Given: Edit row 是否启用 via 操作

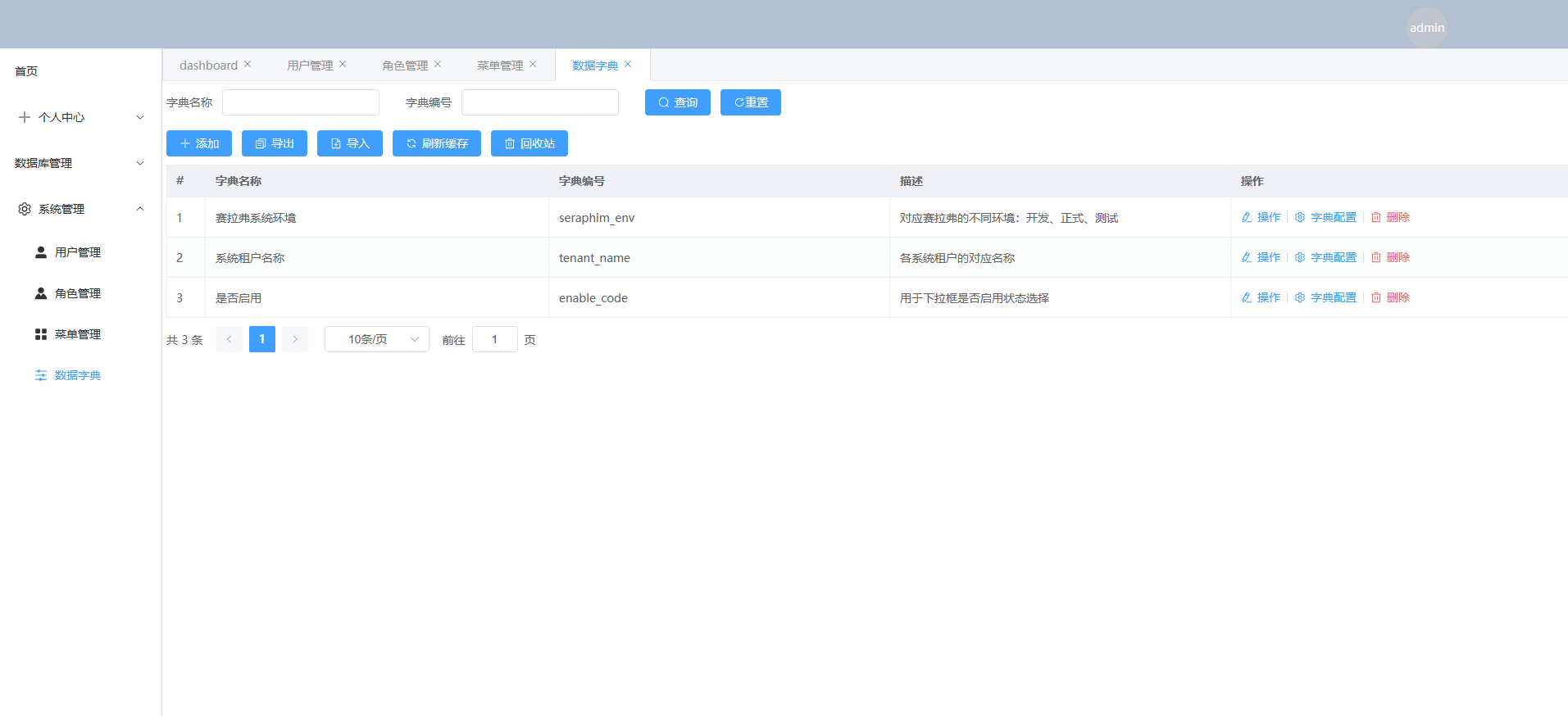Looking at the screenshot, I should pyautogui.click(x=1261, y=297).
